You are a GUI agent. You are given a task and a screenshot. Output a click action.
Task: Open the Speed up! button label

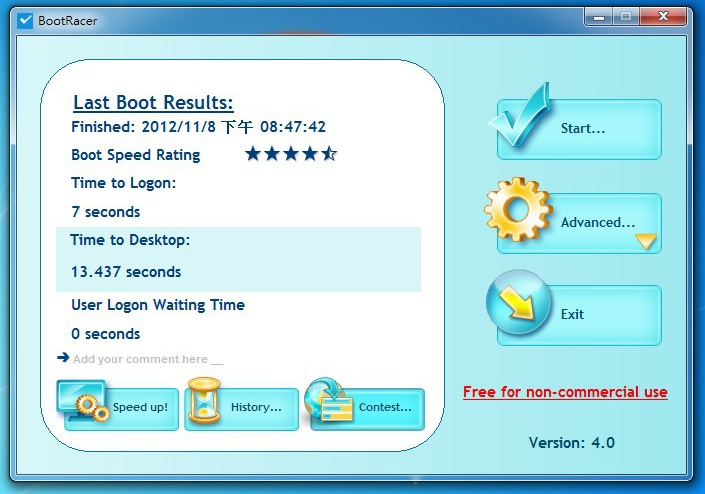[x=140, y=407]
